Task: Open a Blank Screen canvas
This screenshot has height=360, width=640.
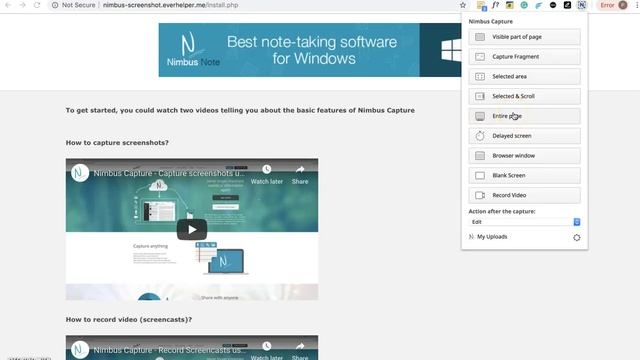Action: click(x=524, y=176)
